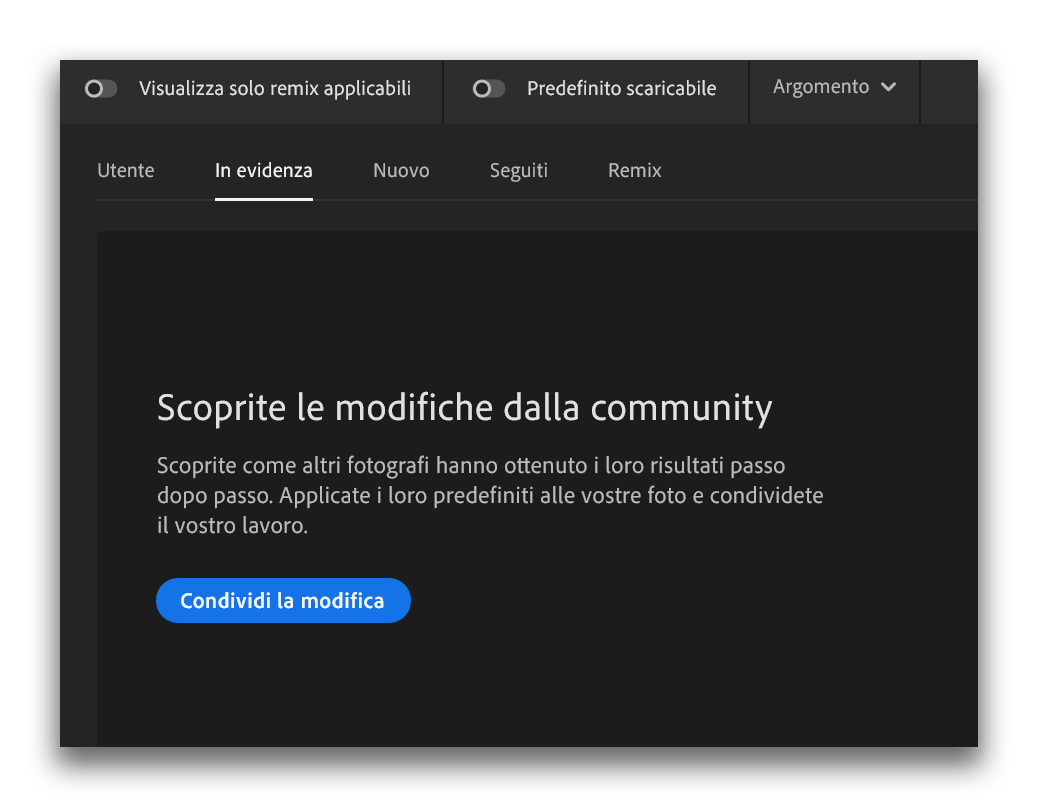Open the Nuovo tab

tap(401, 171)
